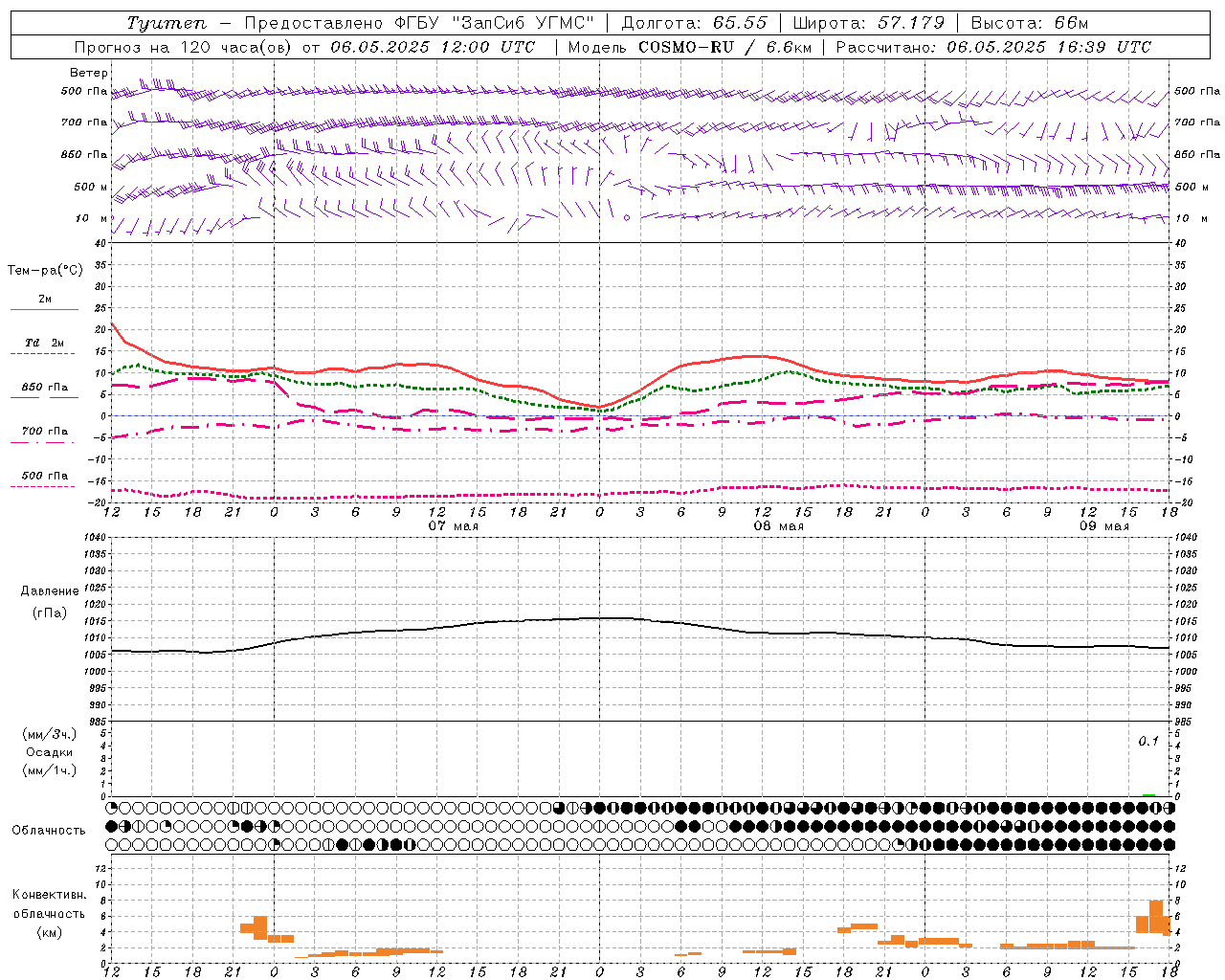Click the solid line sample under "2м" legend
The image size is (1225, 980).
pos(44,310)
